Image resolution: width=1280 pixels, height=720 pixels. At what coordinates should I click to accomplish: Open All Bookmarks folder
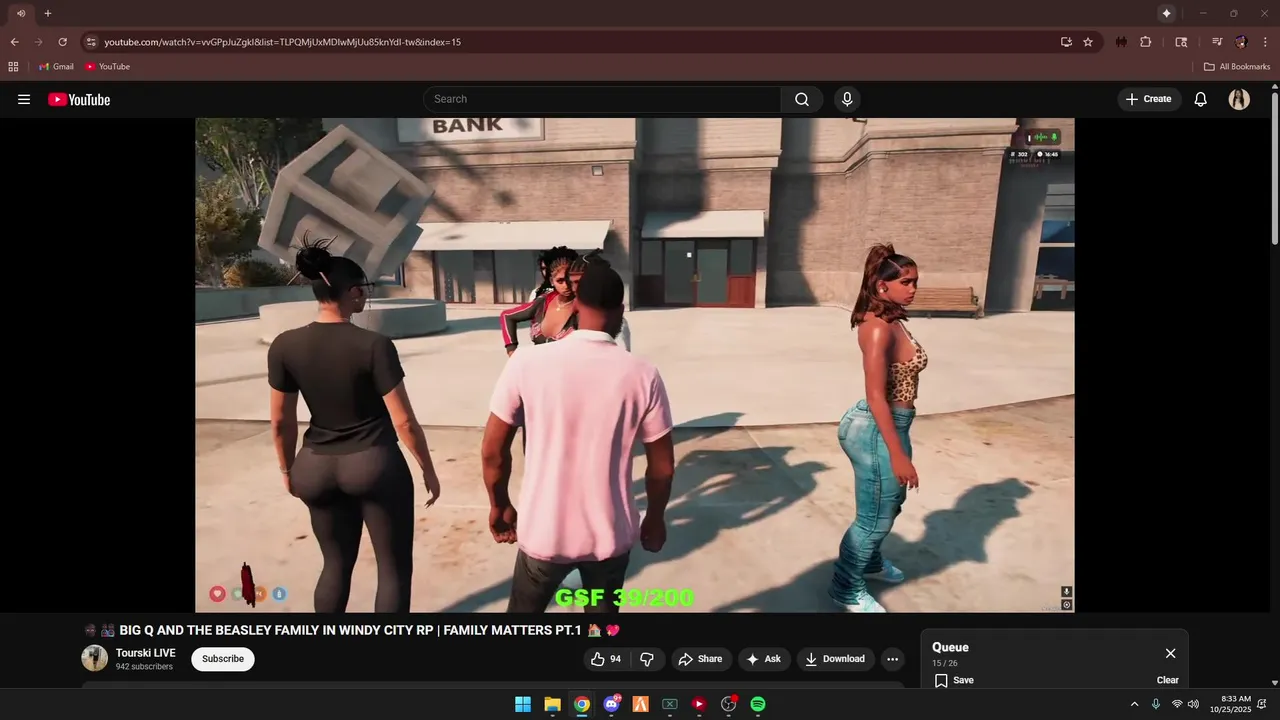[x=1237, y=67]
